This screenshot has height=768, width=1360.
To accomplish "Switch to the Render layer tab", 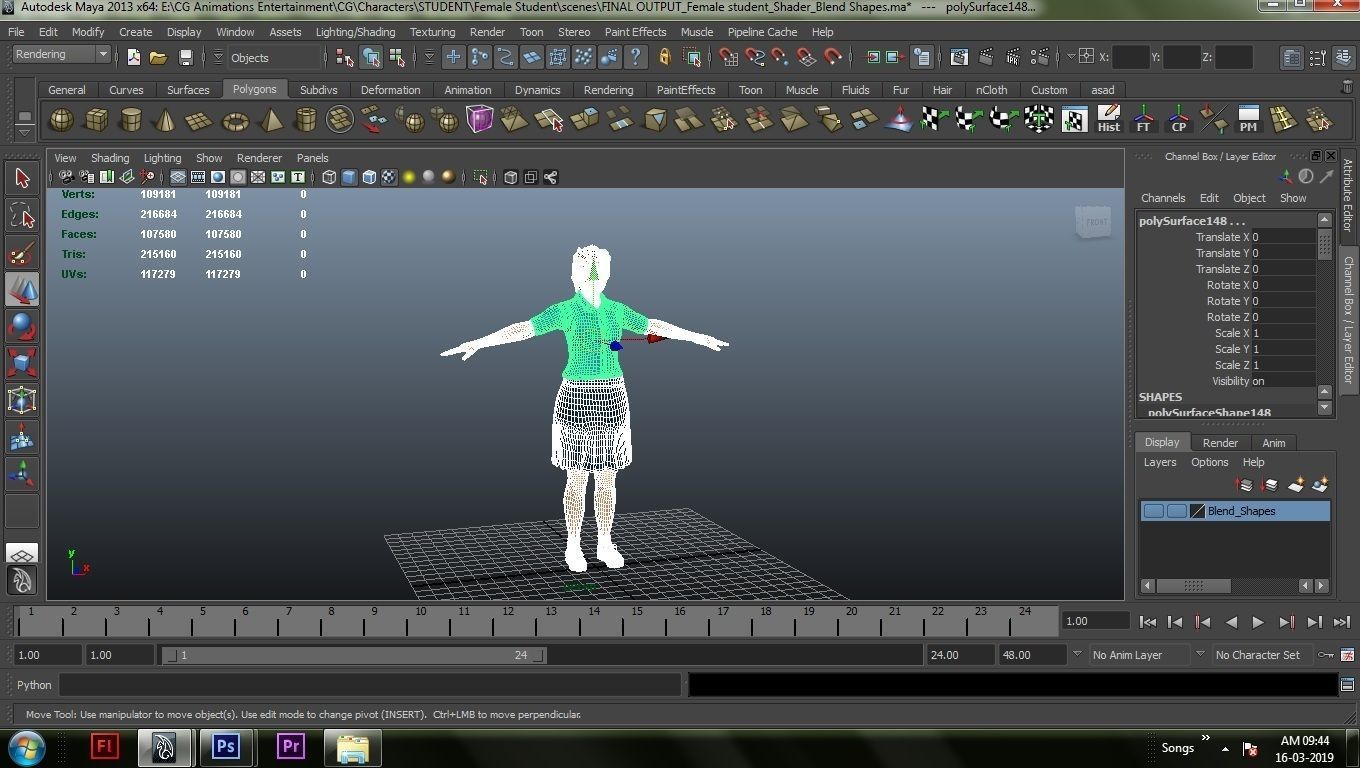I will [1220, 443].
